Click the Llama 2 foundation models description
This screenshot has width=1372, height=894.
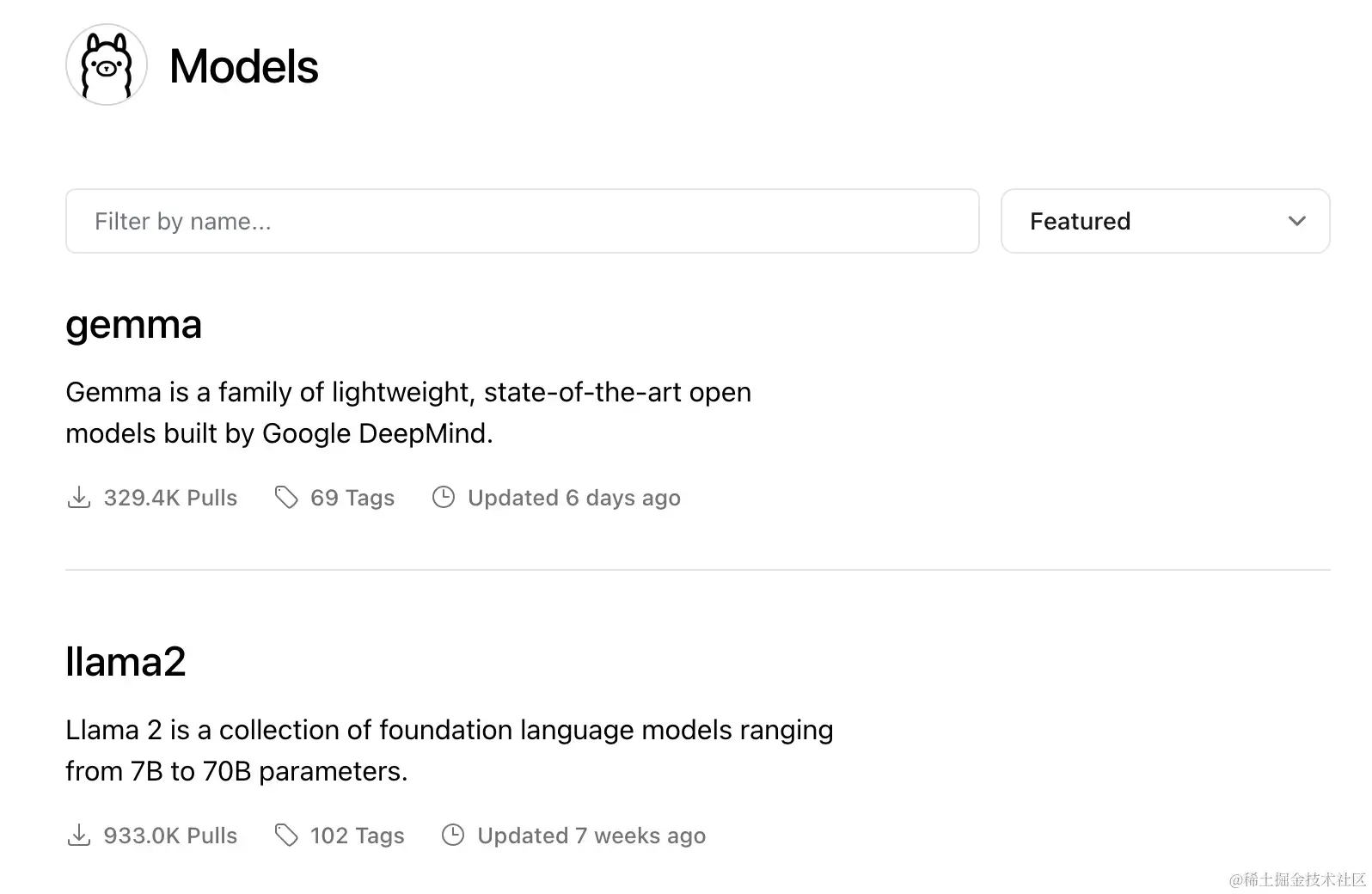point(449,750)
